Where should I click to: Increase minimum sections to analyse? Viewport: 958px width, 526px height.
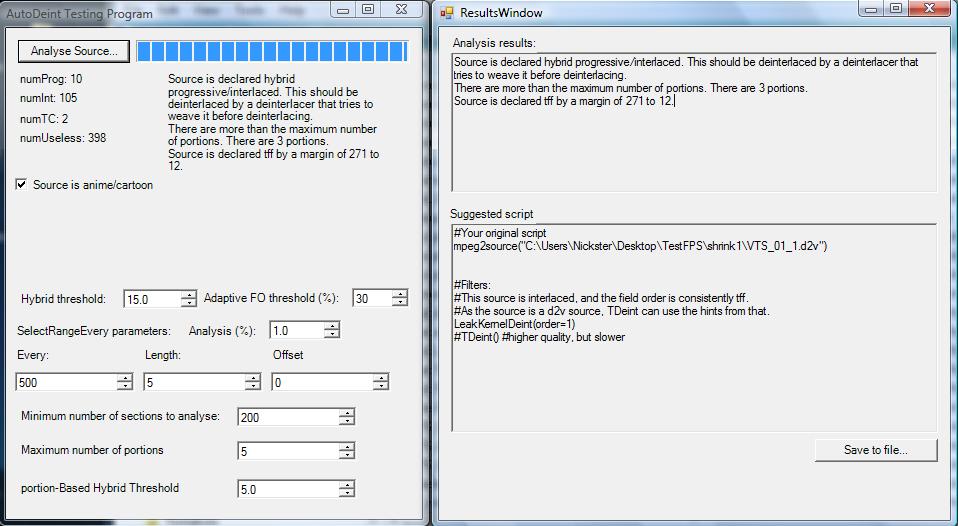[347, 413]
